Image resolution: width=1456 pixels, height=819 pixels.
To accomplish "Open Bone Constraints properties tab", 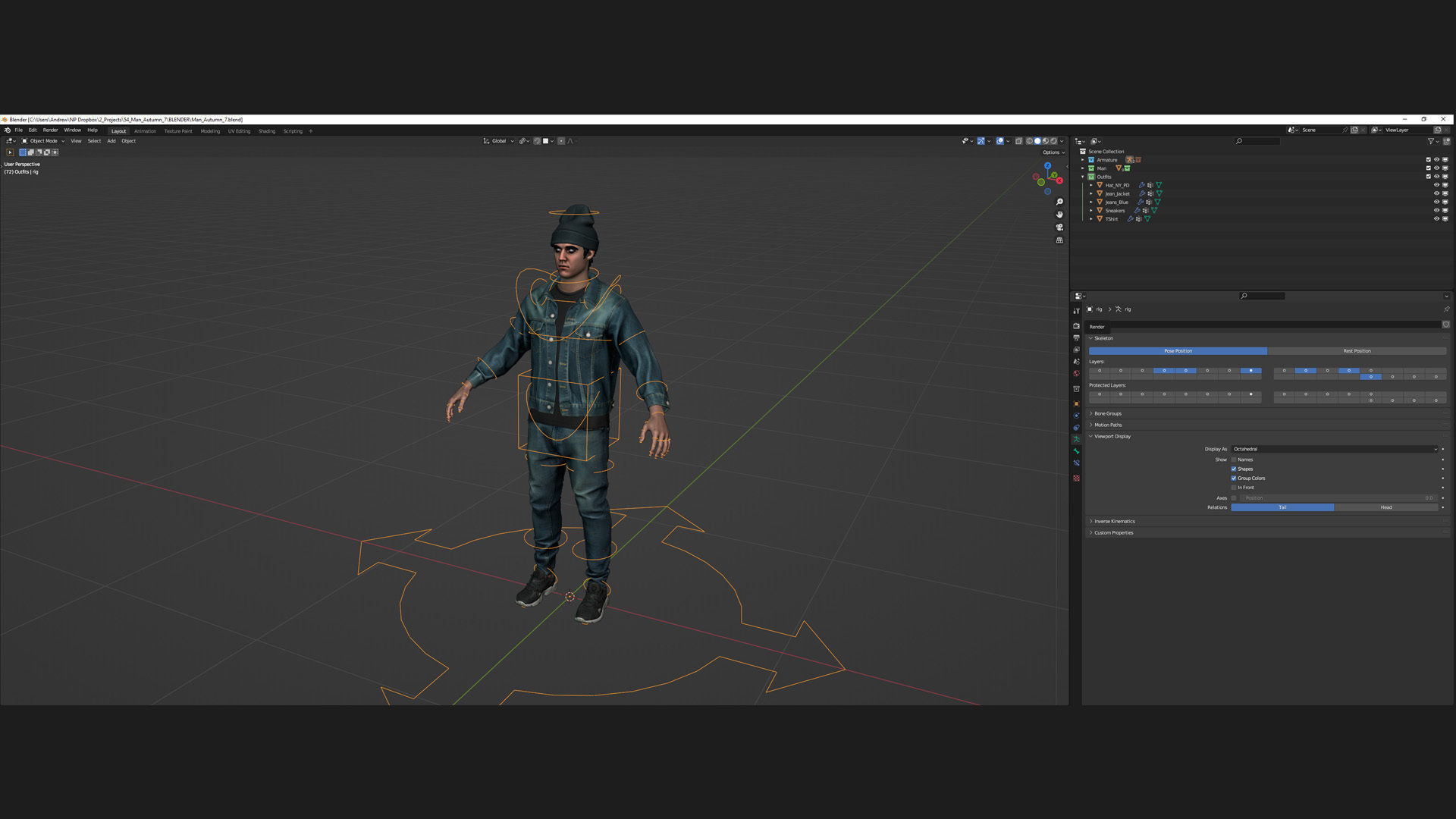I will tap(1076, 463).
